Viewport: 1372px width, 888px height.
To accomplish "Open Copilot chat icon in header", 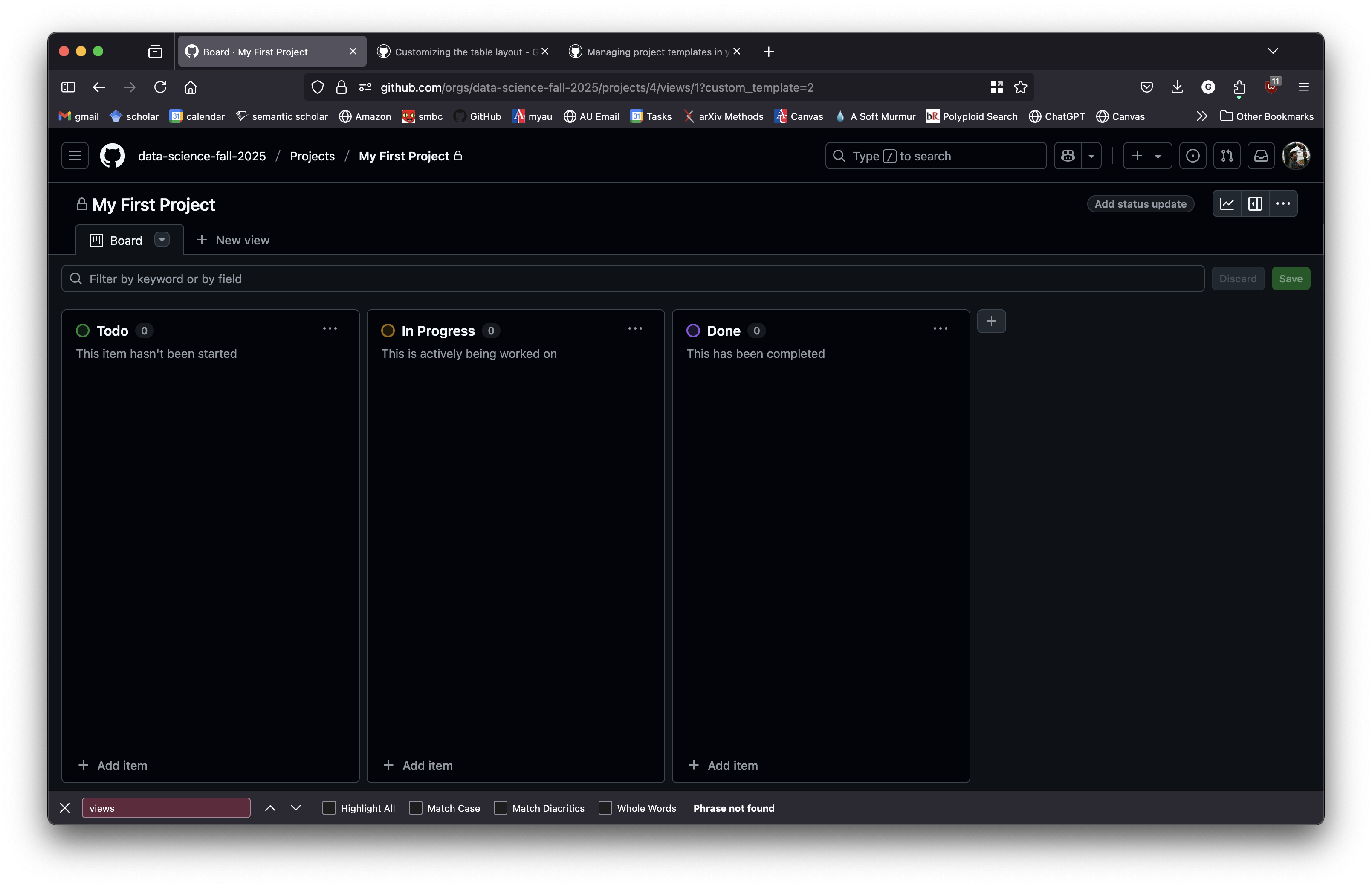I will point(1068,156).
